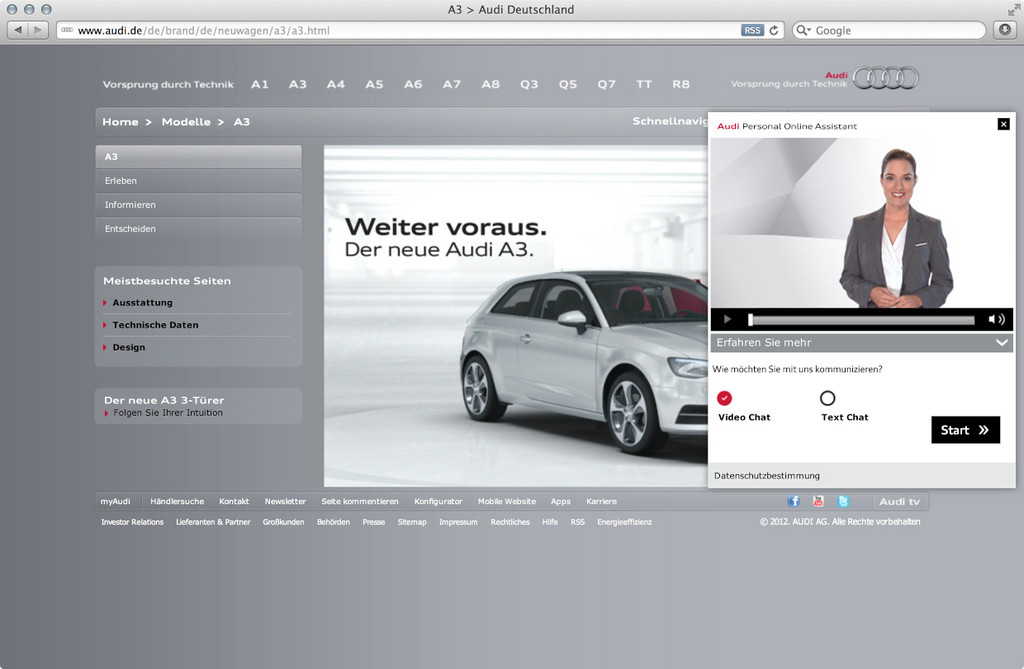Open the Sitemap link
Screen dimensions: 1024x669
[412, 522]
